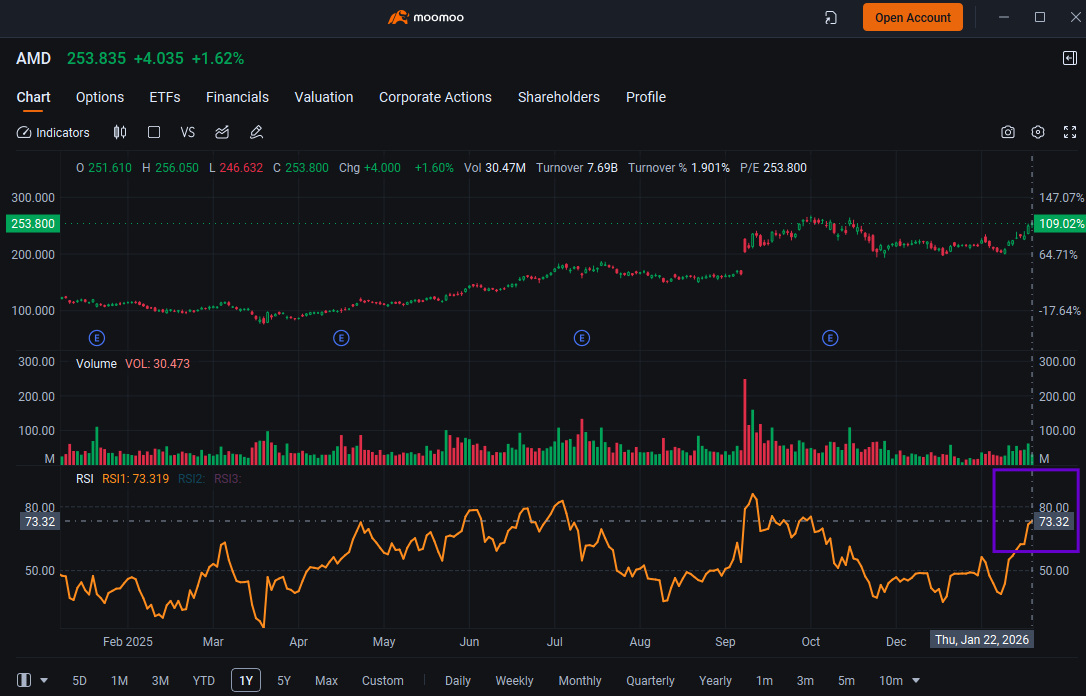The height and width of the screenshot is (696, 1086).
Task: Take a chart snapshot with camera icon
Action: pos(1008,132)
